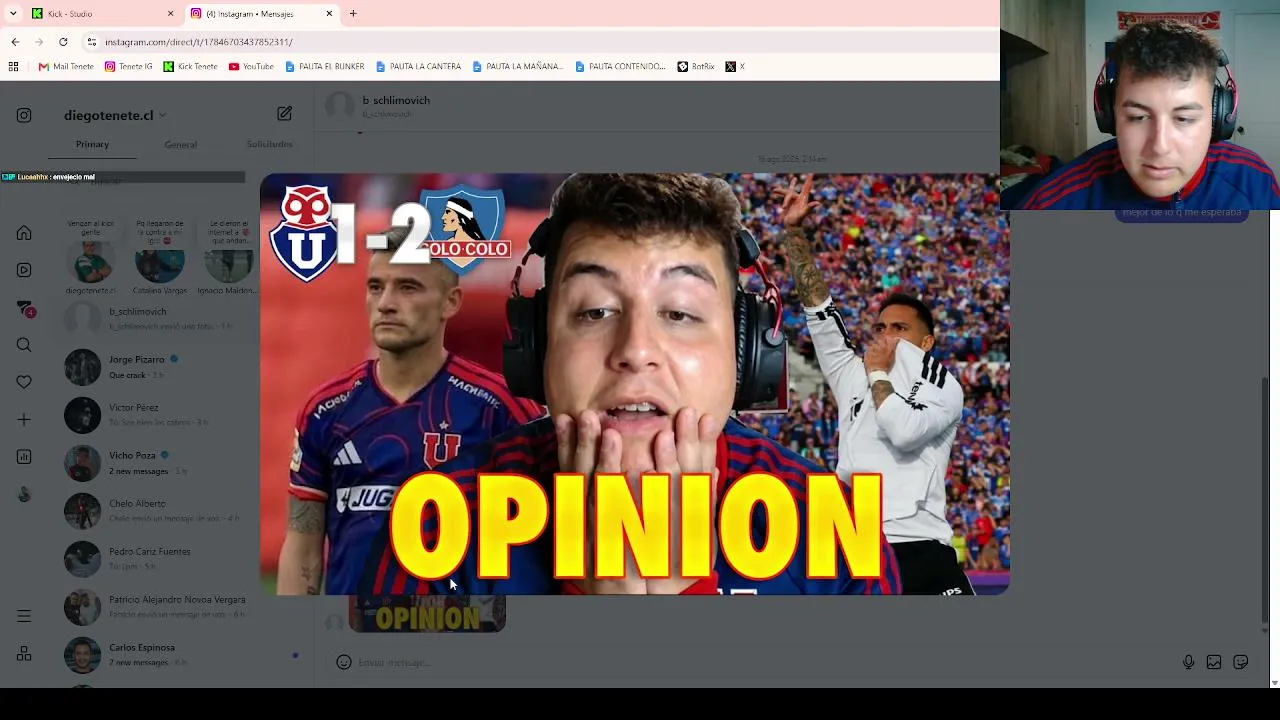Open the browser apps grid in bookmarks bar
The image size is (1280, 720).
13,67
